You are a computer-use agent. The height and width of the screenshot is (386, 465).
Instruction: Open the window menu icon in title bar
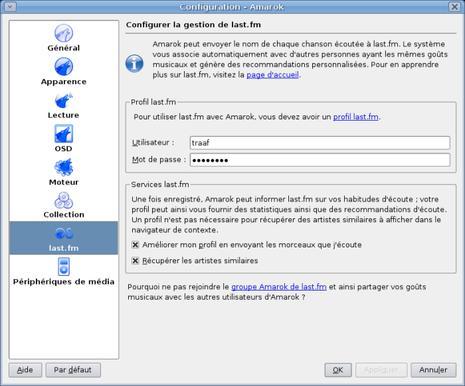[10, 6]
